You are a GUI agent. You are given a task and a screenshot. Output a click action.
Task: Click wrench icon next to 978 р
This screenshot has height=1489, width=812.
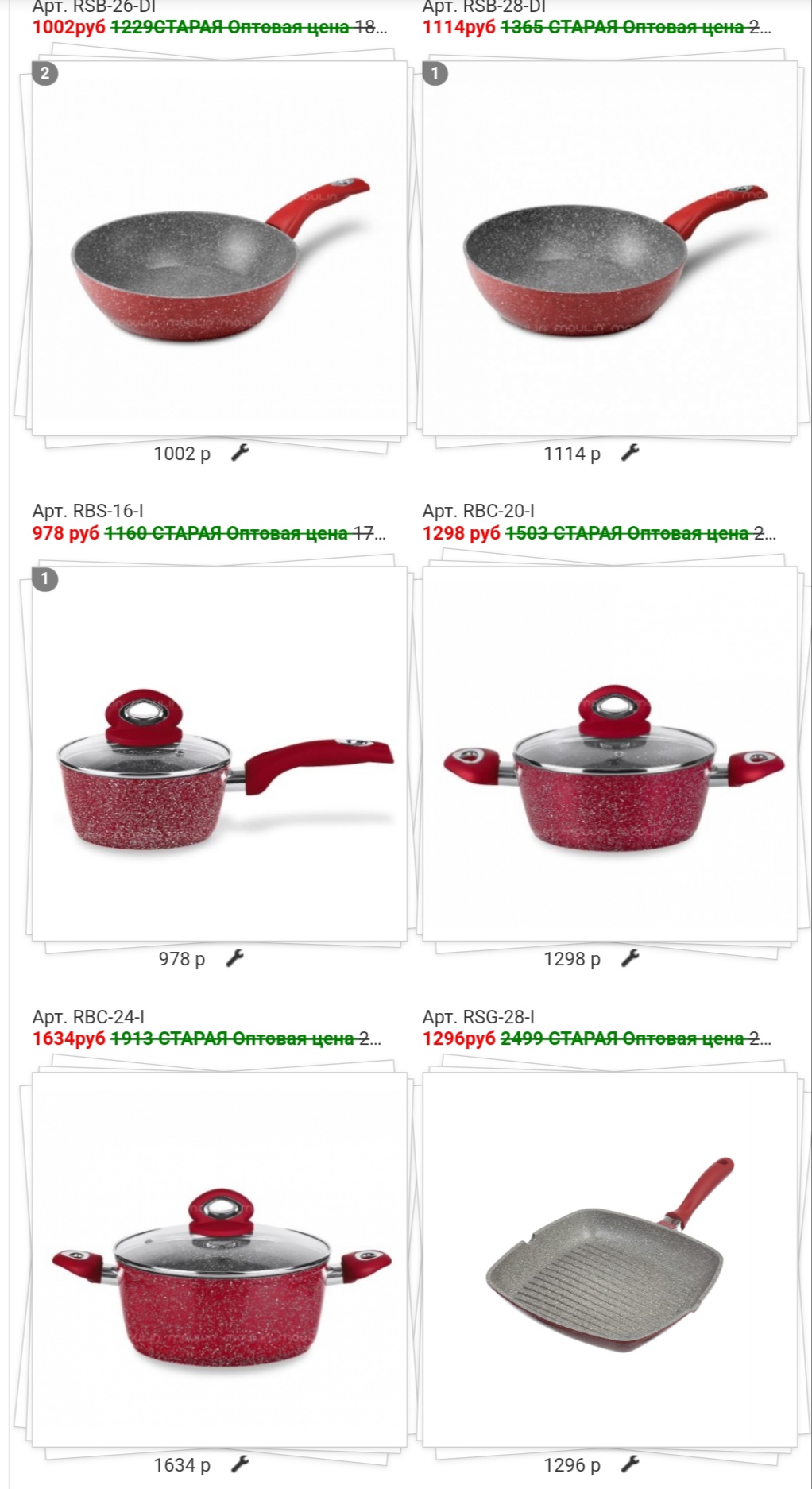[234, 959]
